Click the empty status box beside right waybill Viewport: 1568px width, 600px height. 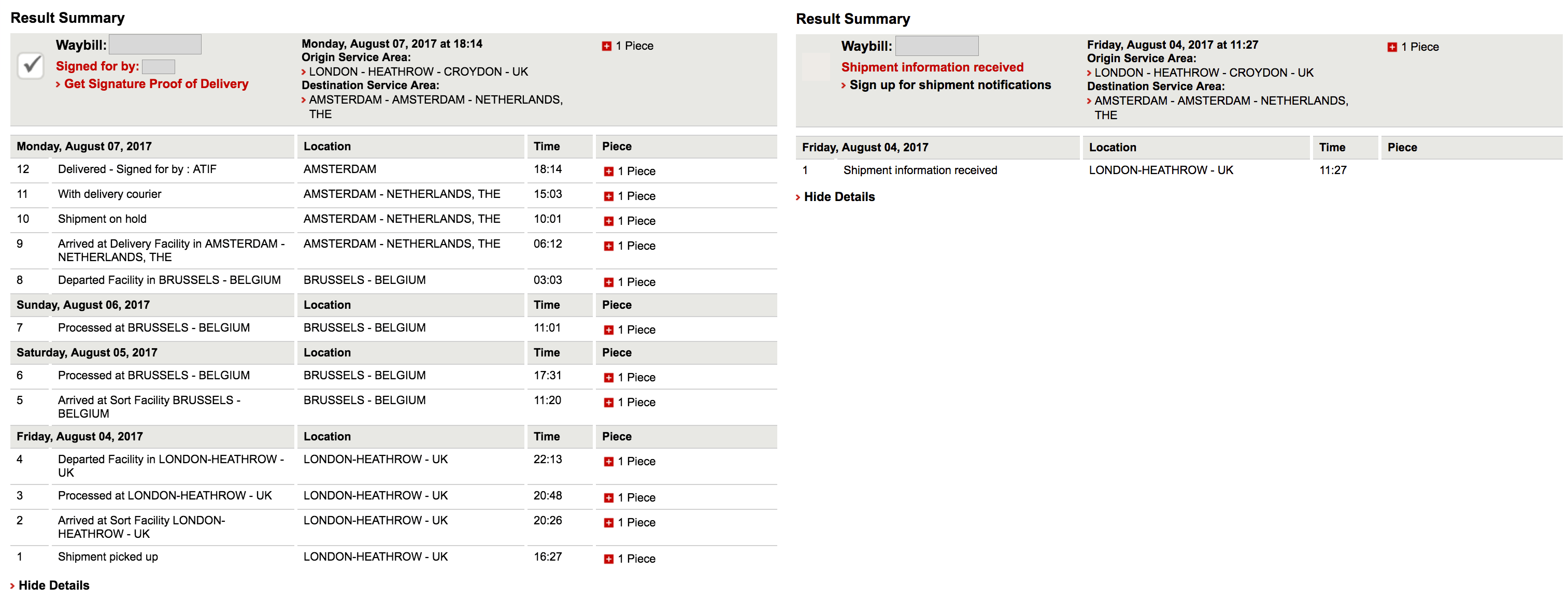tap(816, 67)
